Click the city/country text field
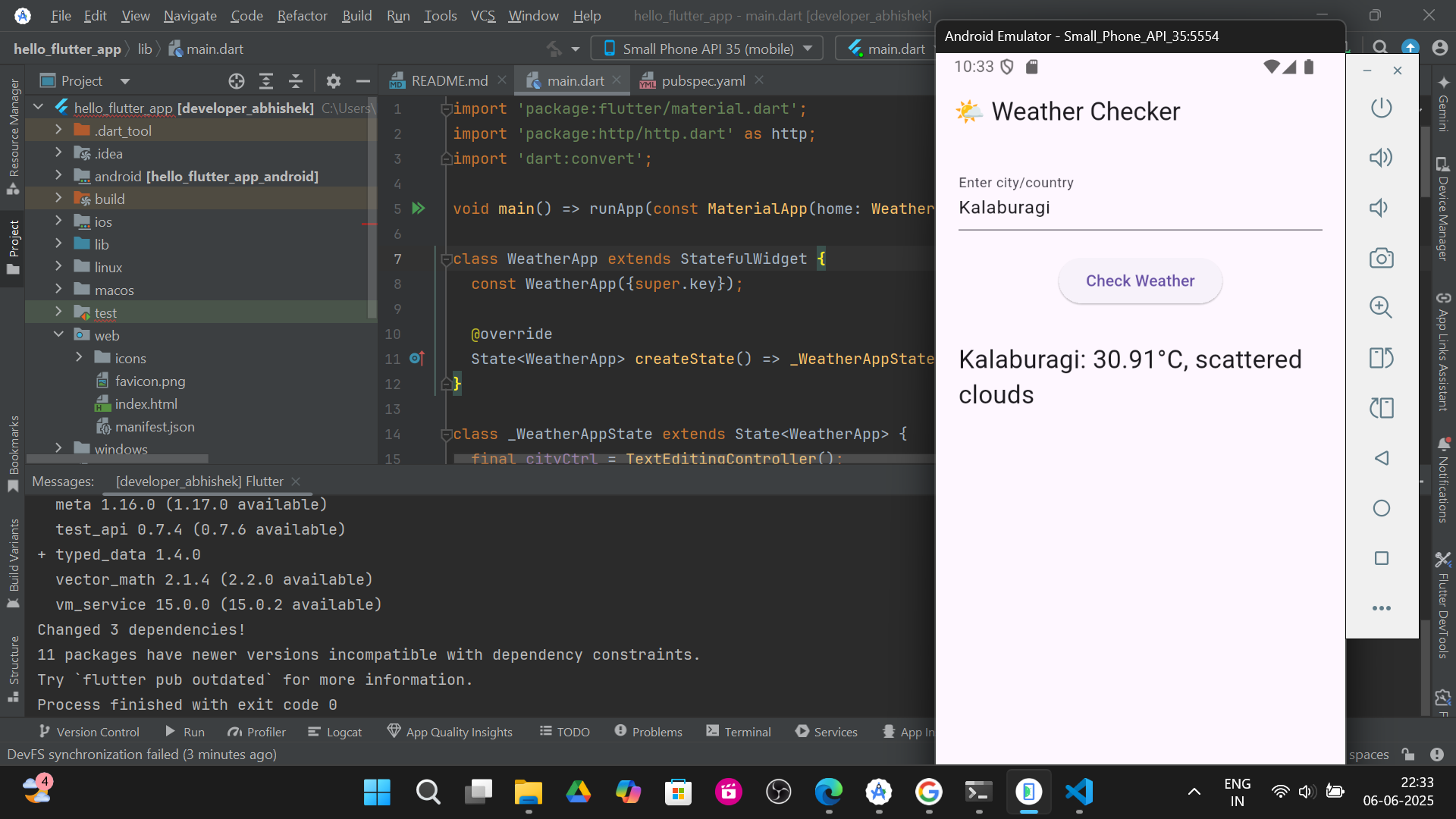Viewport: 1456px width, 819px height. (x=1139, y=208)
